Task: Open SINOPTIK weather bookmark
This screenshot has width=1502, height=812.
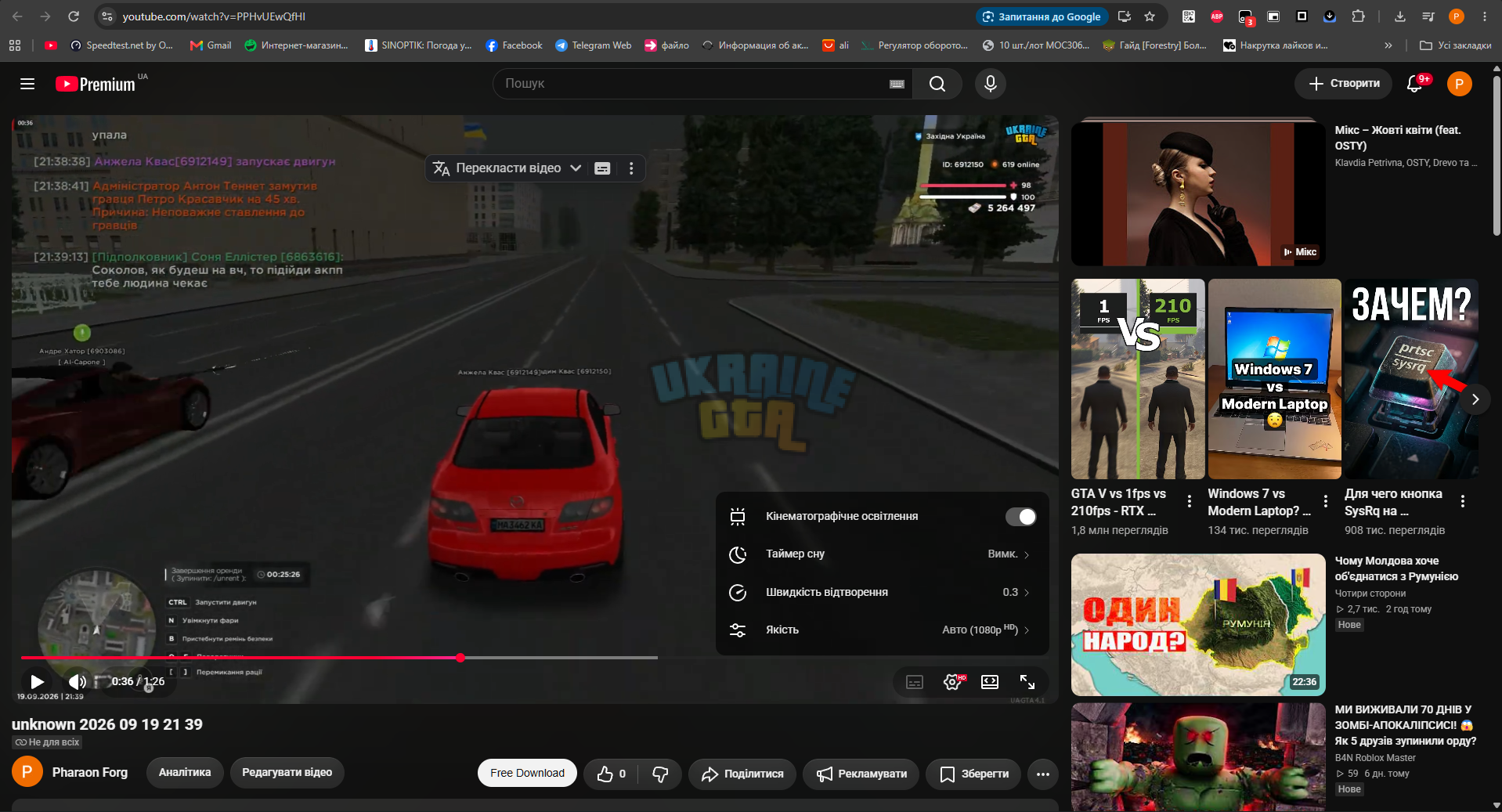Action: (418, 45)
